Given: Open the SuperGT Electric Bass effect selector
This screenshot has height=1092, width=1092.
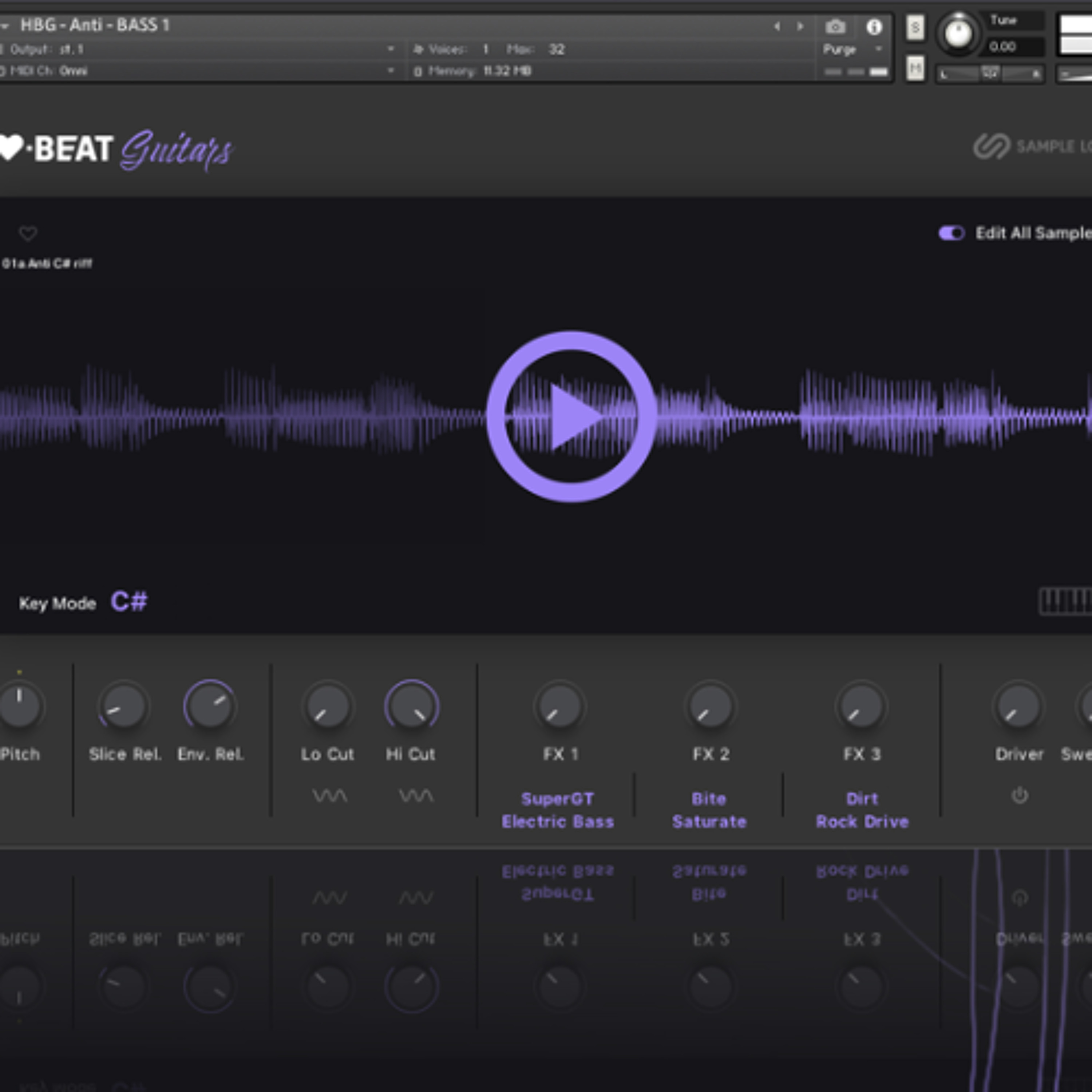Looking at the screenshot, I should click(557, 810).
